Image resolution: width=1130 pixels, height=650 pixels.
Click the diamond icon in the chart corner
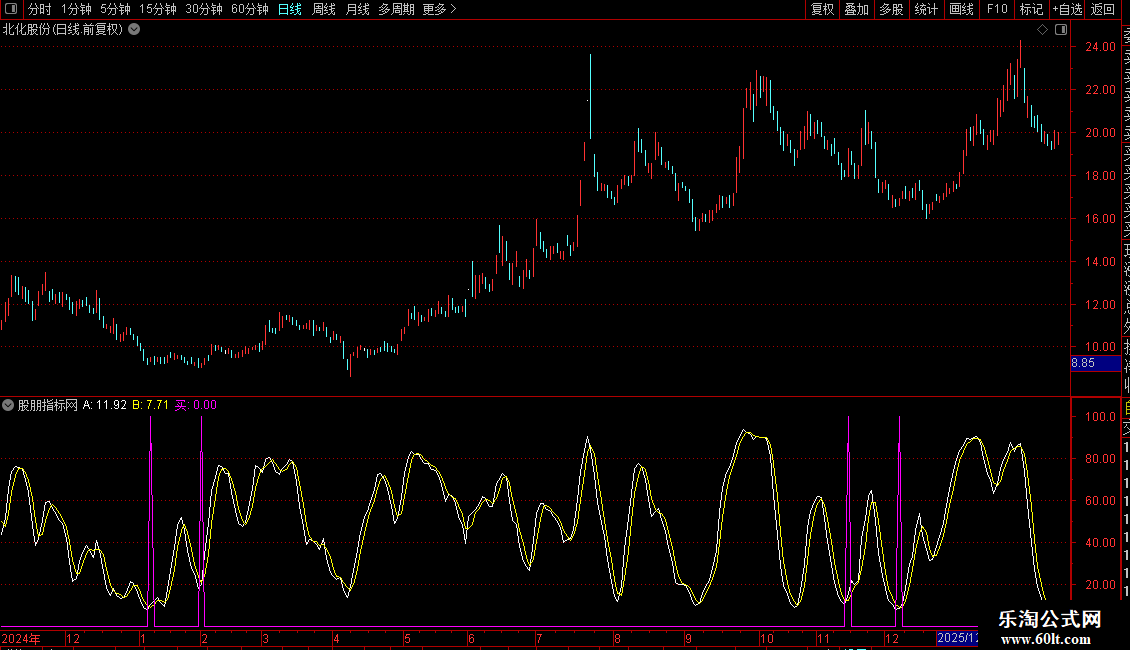[1042, 30]
